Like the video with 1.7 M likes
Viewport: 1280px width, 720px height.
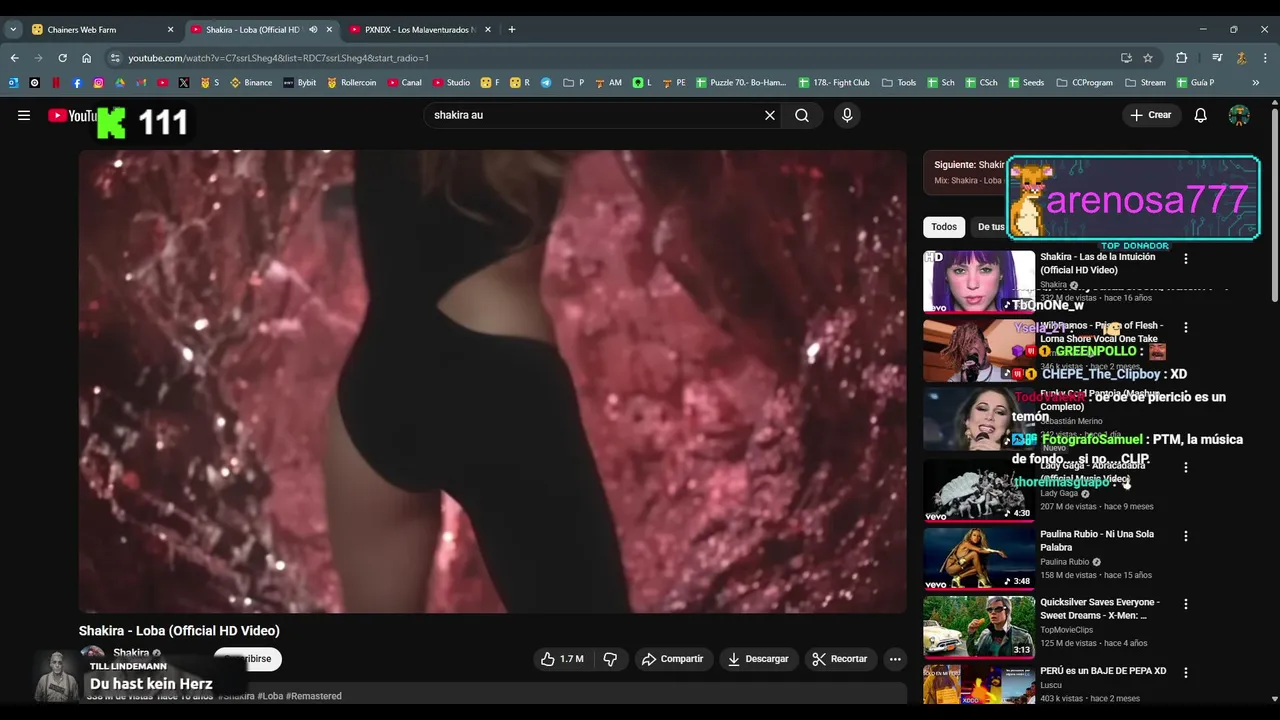tap(562, 659)
